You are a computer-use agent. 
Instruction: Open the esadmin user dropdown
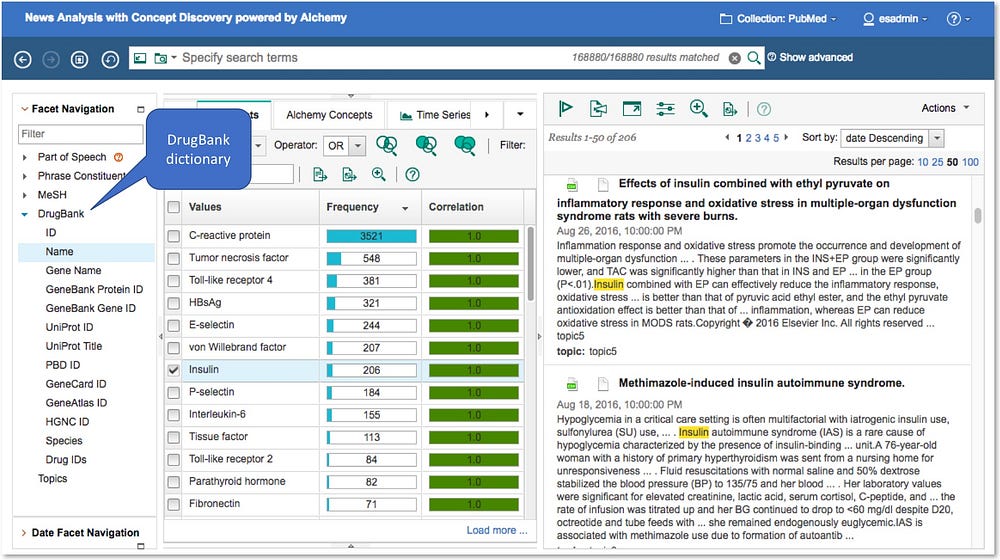(895, 19)
